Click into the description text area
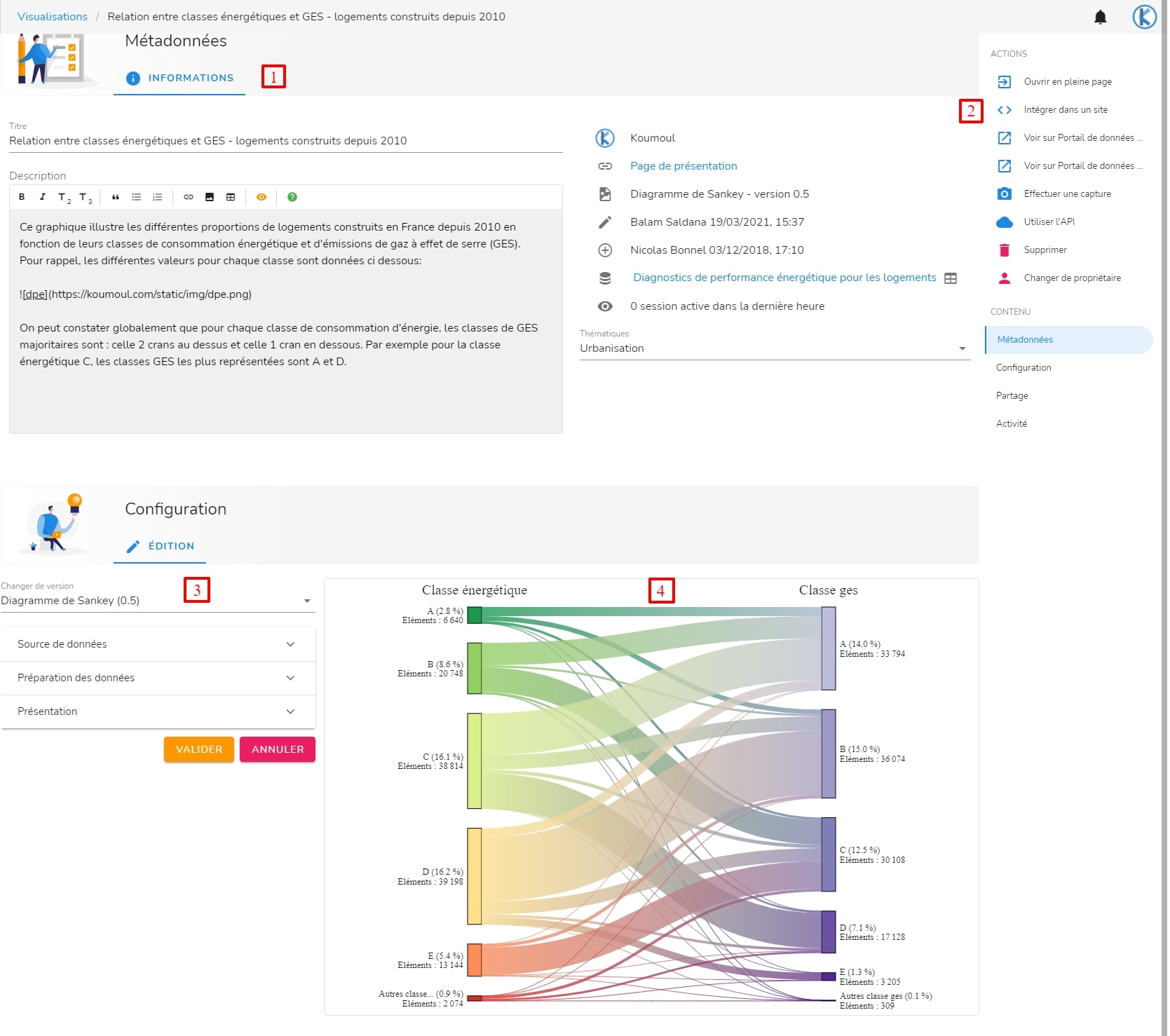This screenshot has height=1036, width=1170. tap(286, 321)
